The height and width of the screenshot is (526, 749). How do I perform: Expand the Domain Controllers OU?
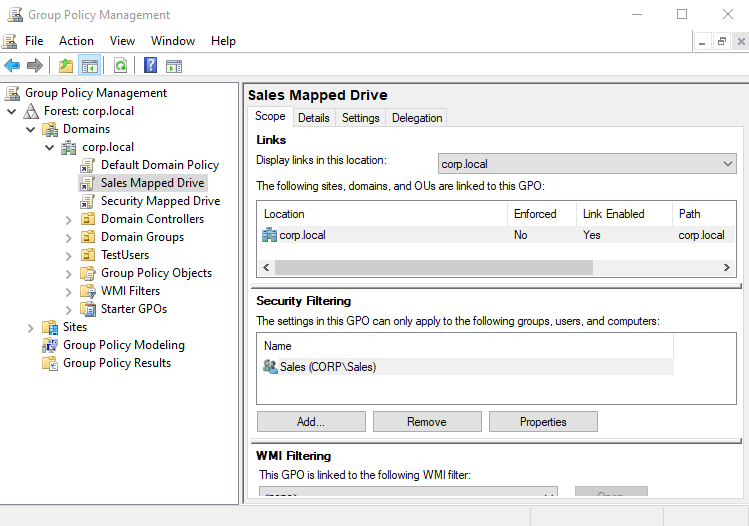(x=68, y=220)
